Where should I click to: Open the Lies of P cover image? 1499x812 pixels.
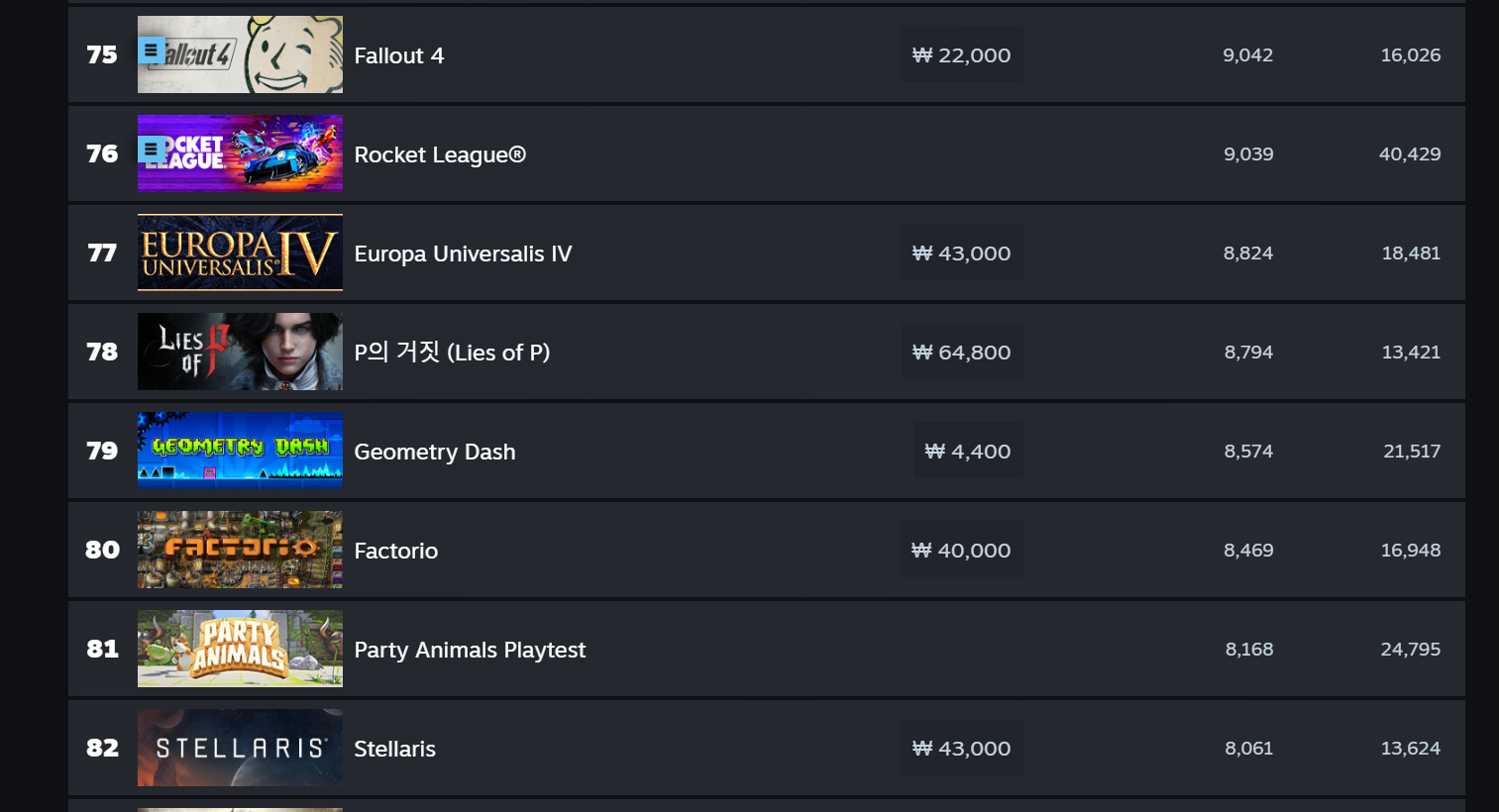pyautogui.click(x=240, y=352)
